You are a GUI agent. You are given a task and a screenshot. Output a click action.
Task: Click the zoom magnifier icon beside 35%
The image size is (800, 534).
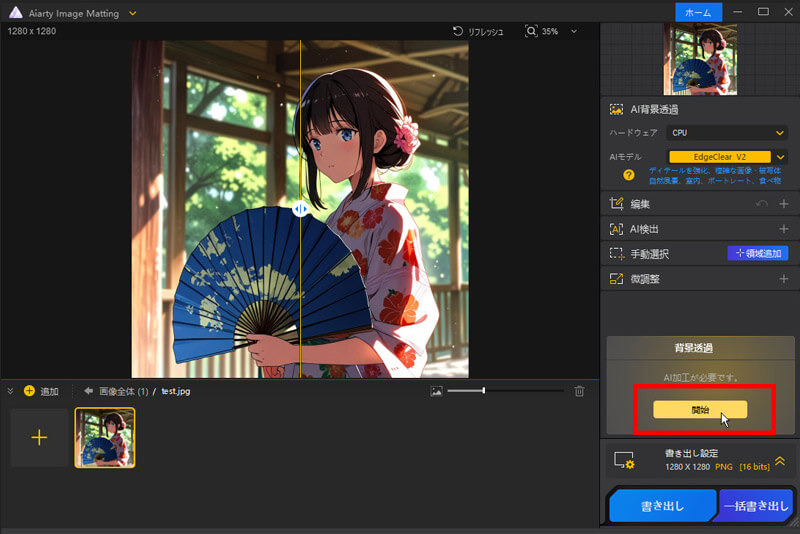point(531,31)
